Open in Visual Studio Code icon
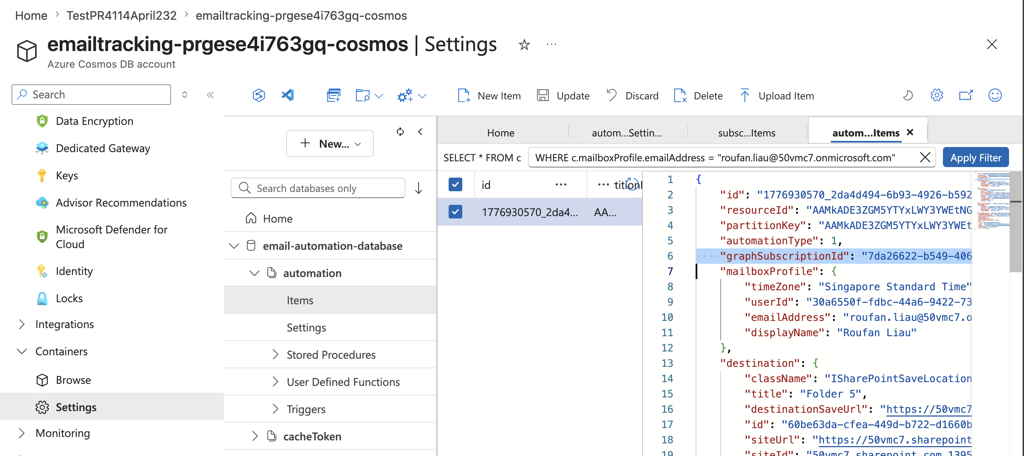 click(287, 95)
